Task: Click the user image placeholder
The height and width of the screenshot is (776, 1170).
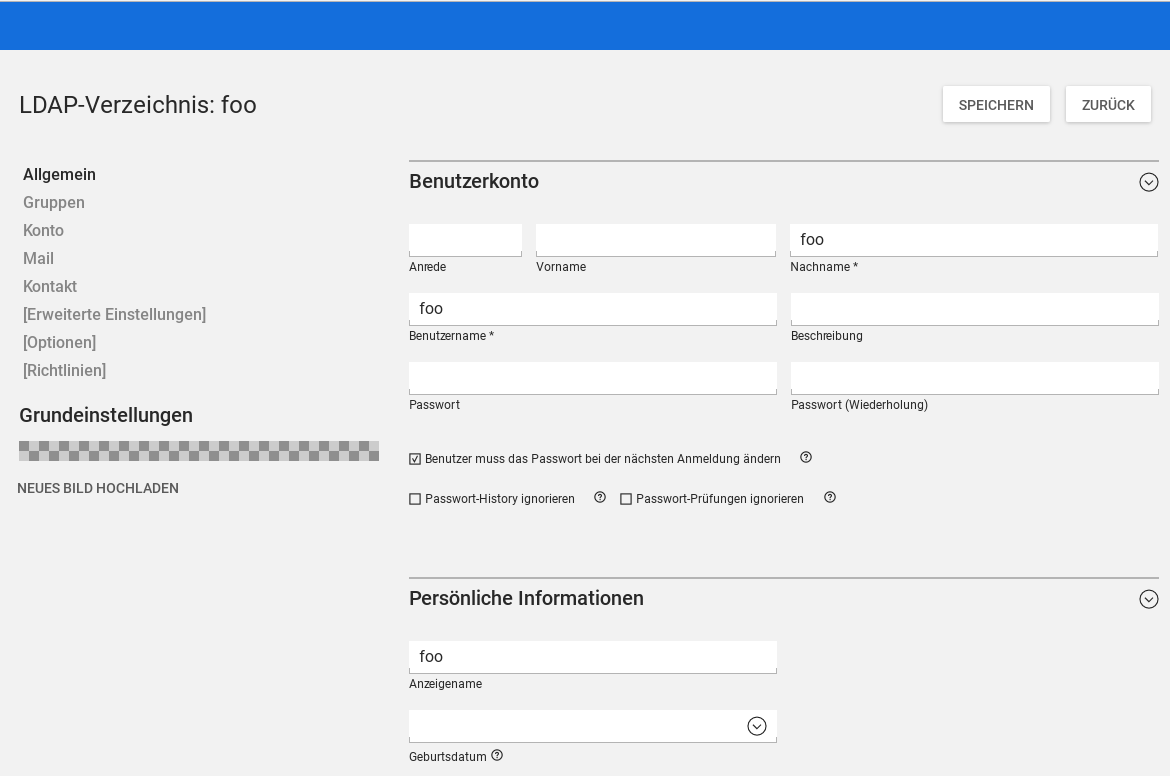Action: tap(199, 451)
